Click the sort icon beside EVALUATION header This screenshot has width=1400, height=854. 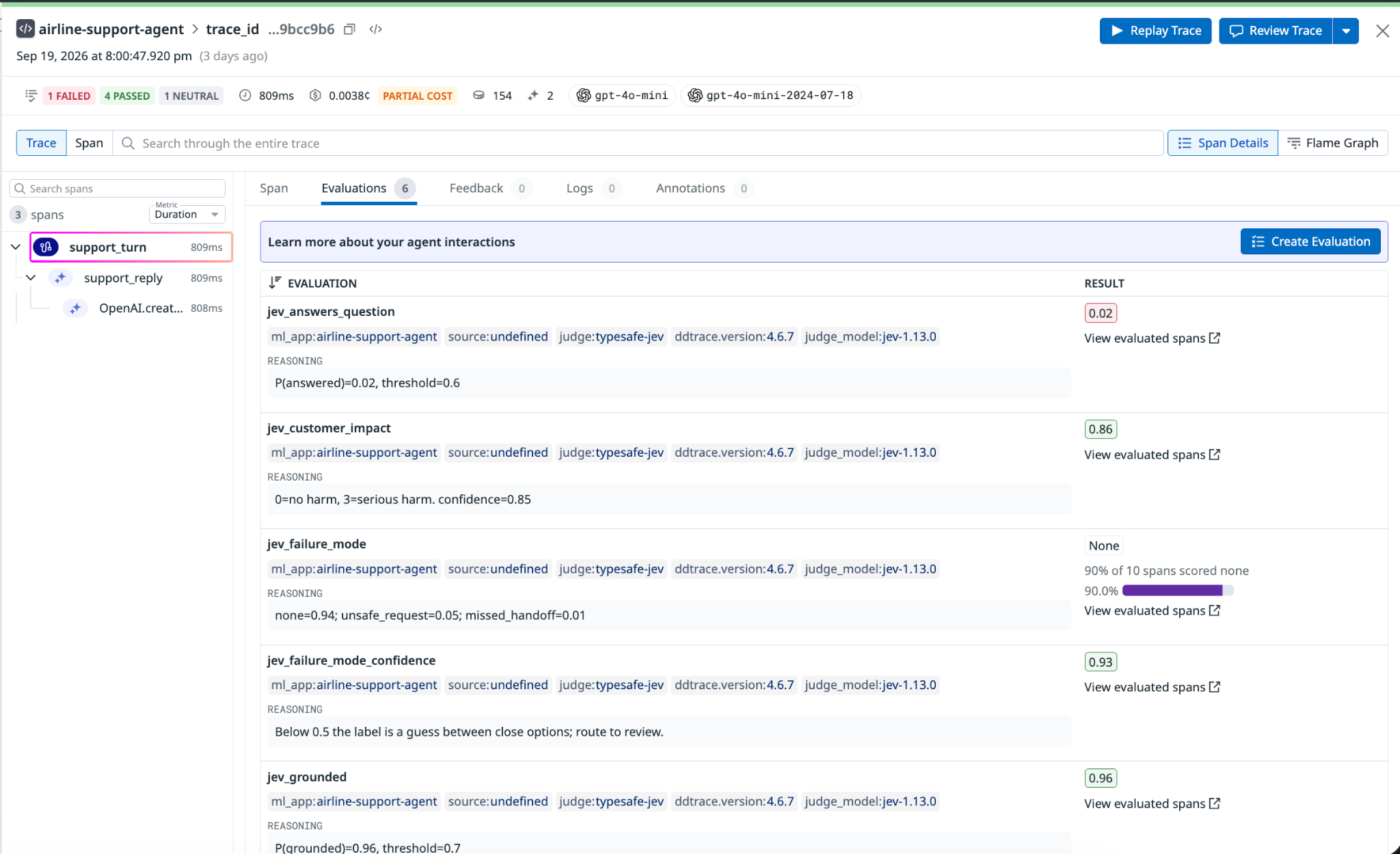pos(275,282)
